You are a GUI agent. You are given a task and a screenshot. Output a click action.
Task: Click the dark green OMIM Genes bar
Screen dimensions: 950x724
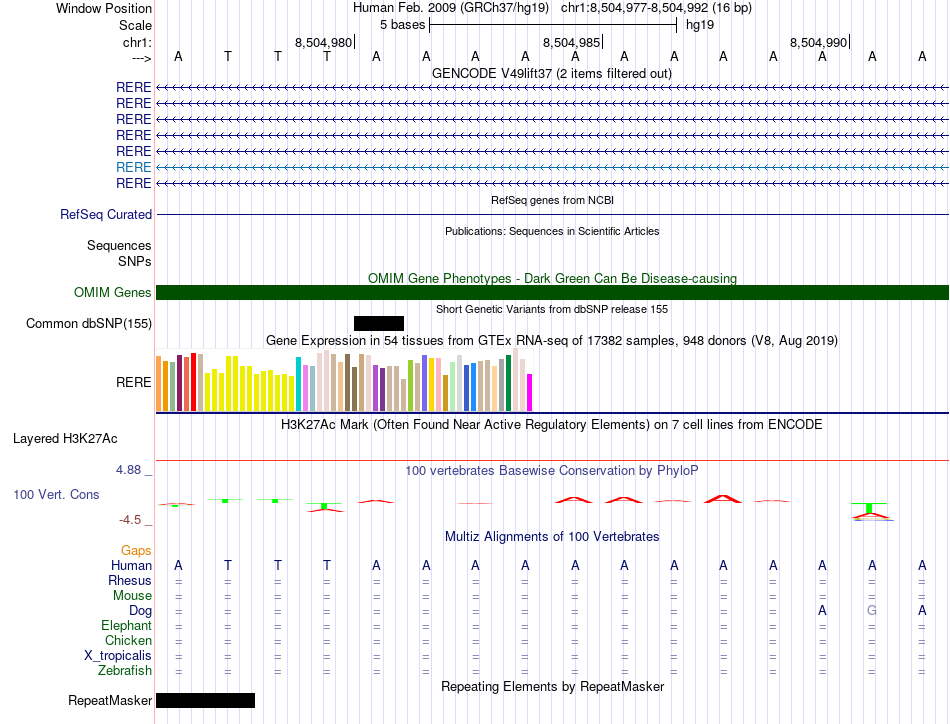[x=552, y=293]
